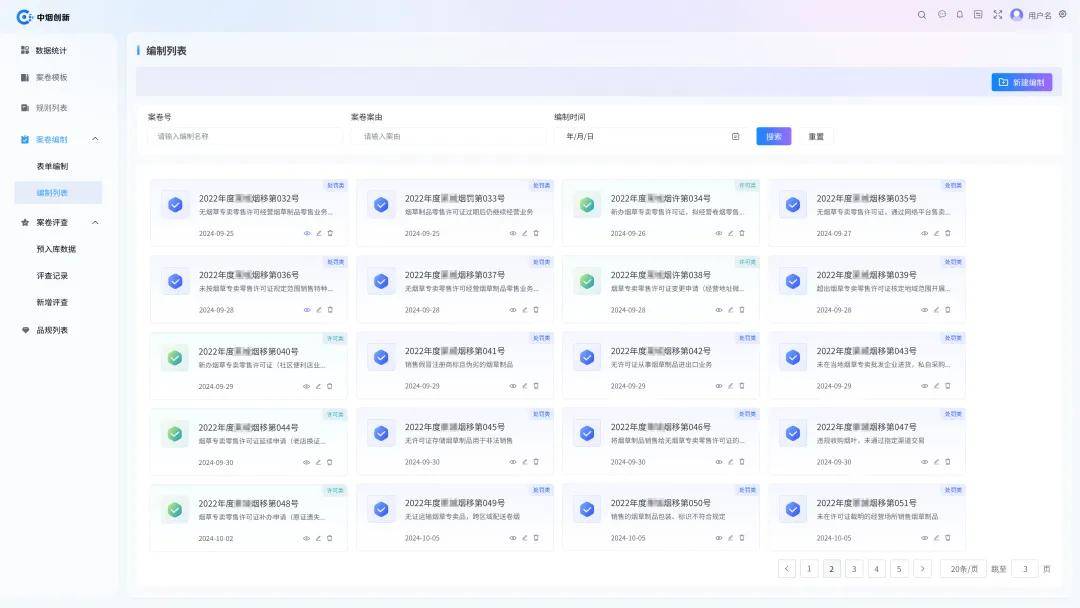
Task: Click the fullscreen expand icon in header
Action: tap(997, 15)
